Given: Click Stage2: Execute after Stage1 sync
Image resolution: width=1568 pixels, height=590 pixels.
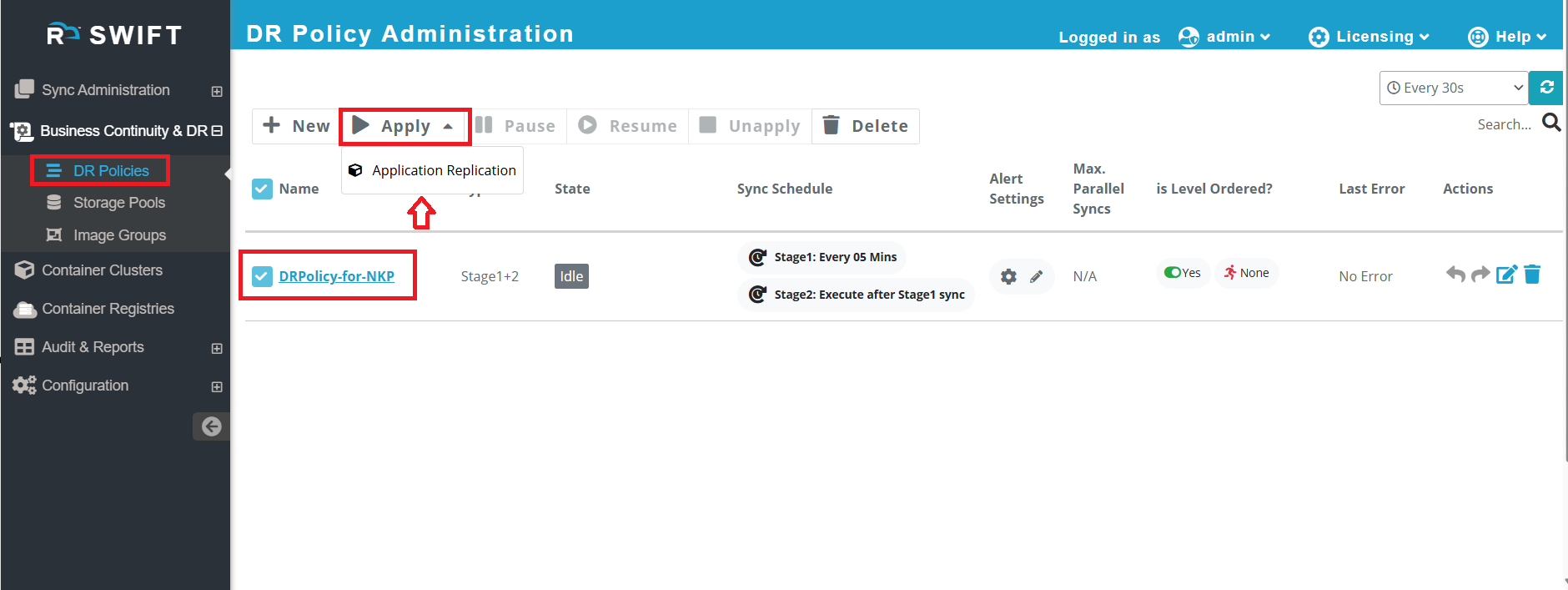Looking at the screenshot, I should (857, 295).
